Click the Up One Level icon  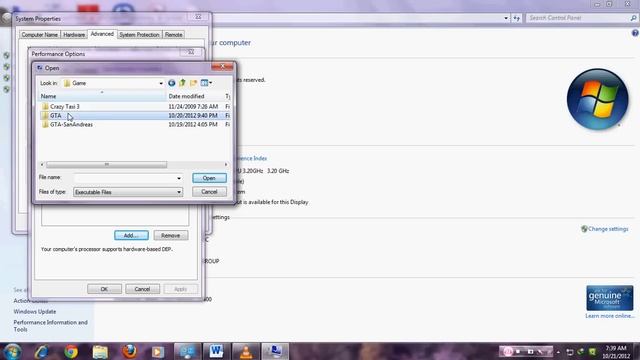(x=182, y=83)
